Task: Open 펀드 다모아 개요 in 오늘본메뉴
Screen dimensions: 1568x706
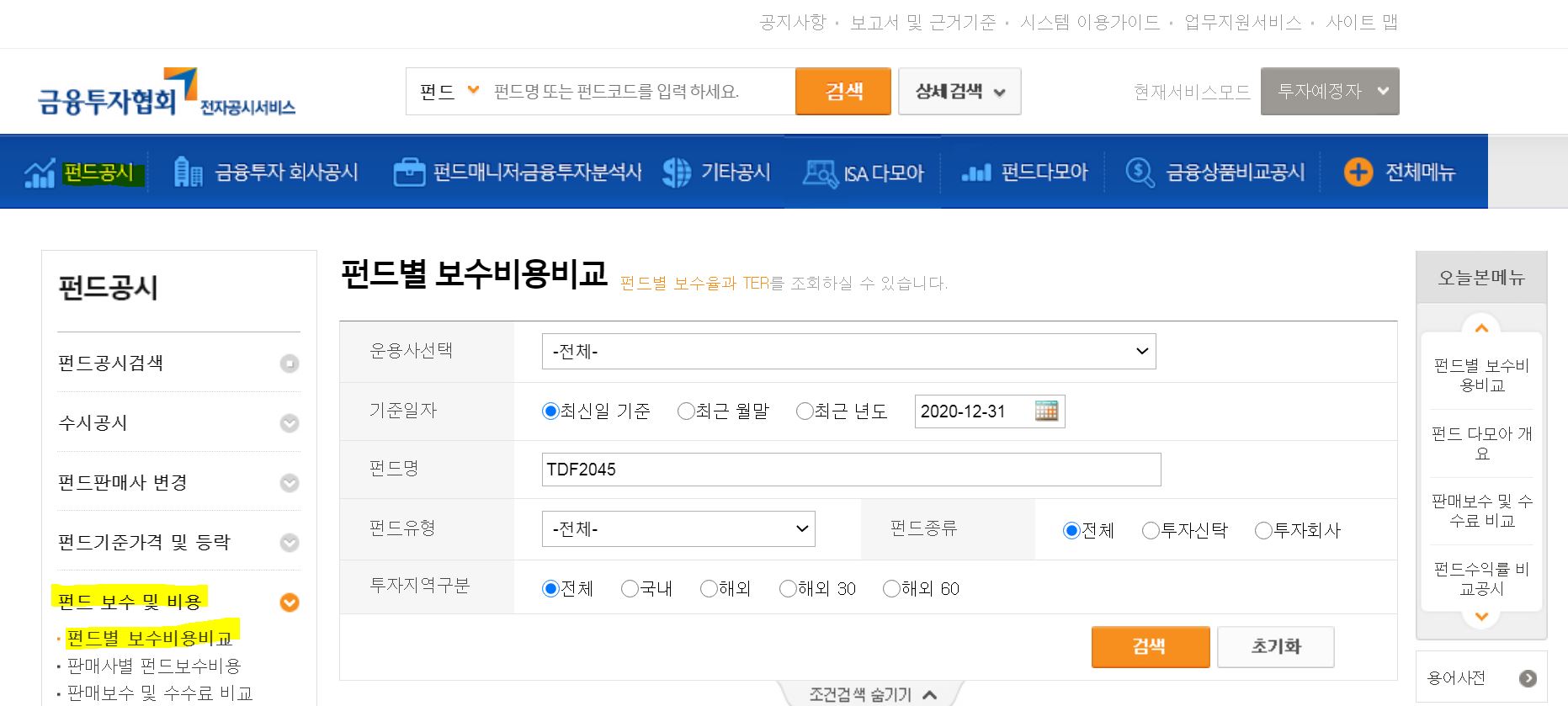Action: click(x=1481, y=443)
